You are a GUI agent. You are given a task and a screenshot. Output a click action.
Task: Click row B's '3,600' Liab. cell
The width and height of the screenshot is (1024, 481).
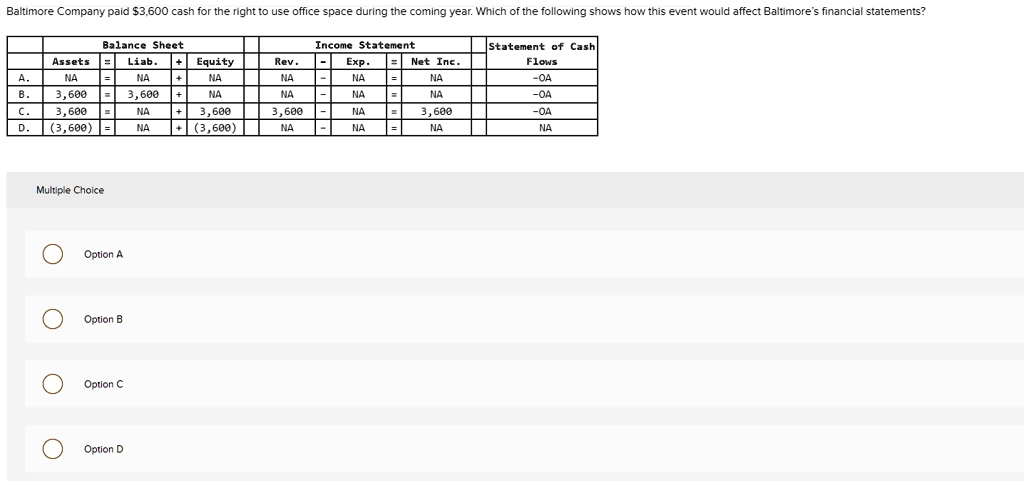[x=143, y=95]
